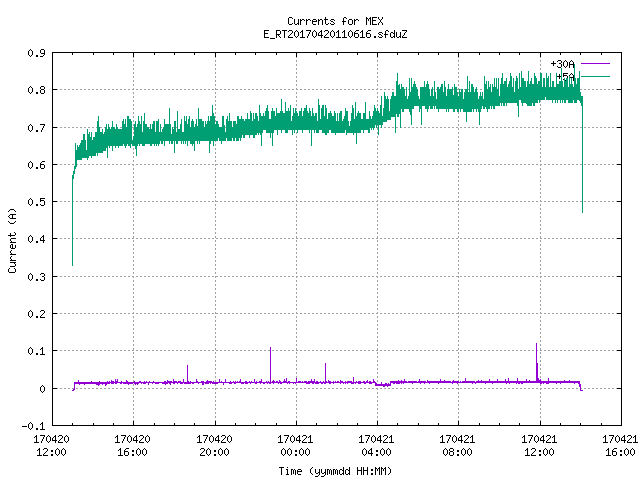Viewport: 640px width, 480px height.
Task: Click the x-axis label "Time (yymmdd HH:MM)"
Action: point(335,471)
